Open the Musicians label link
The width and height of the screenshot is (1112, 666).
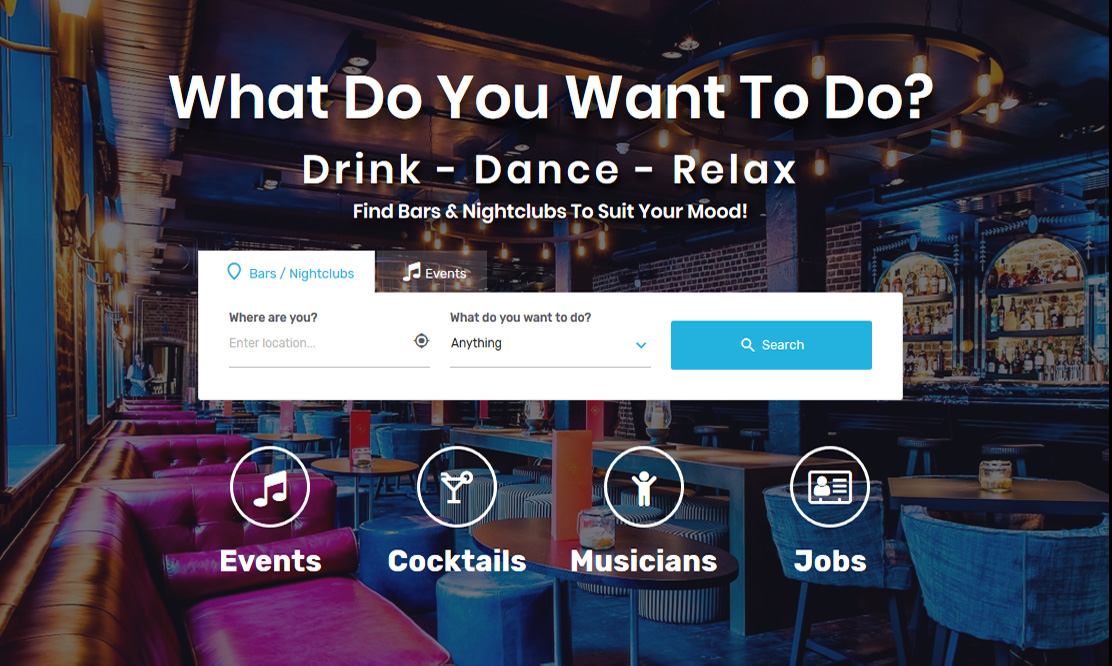click(x=644, y=561)
